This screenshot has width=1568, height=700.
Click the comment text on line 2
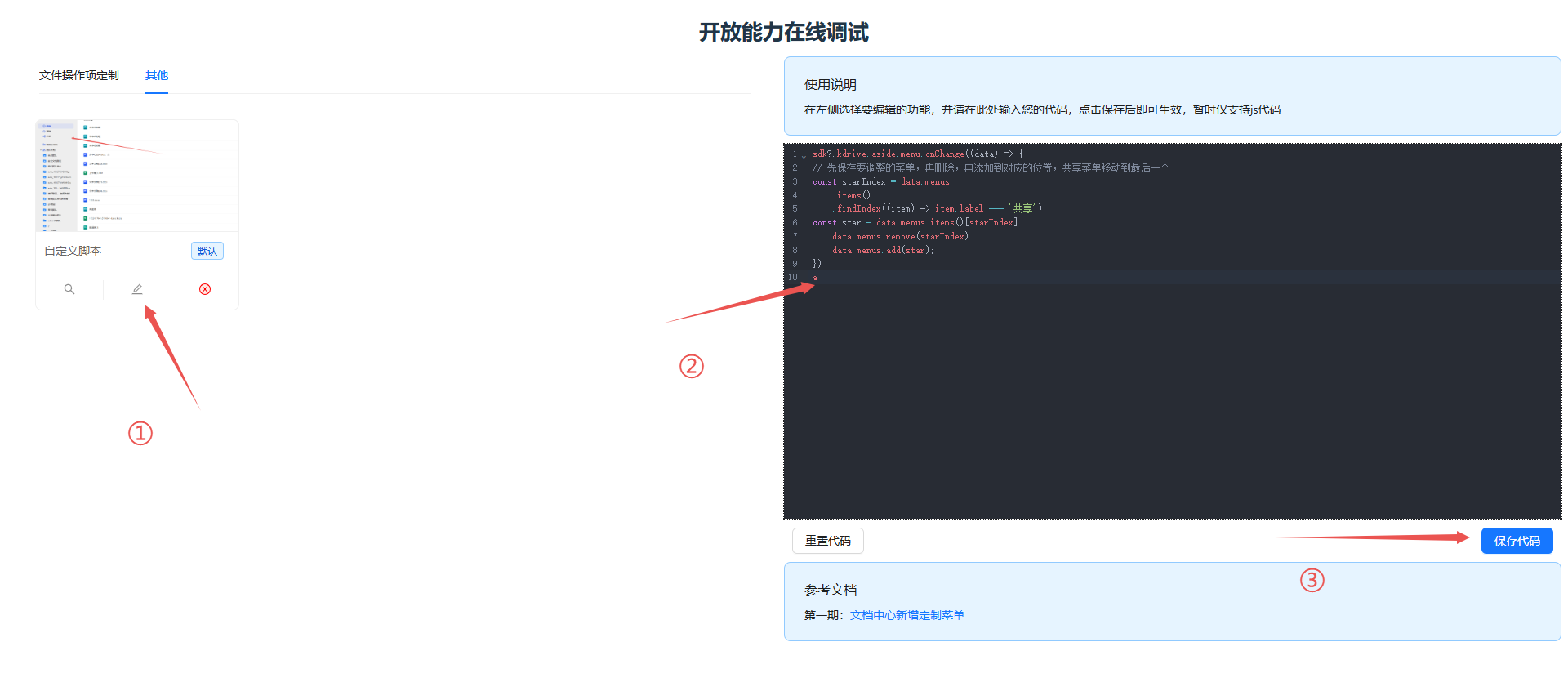tap(990, 167)
